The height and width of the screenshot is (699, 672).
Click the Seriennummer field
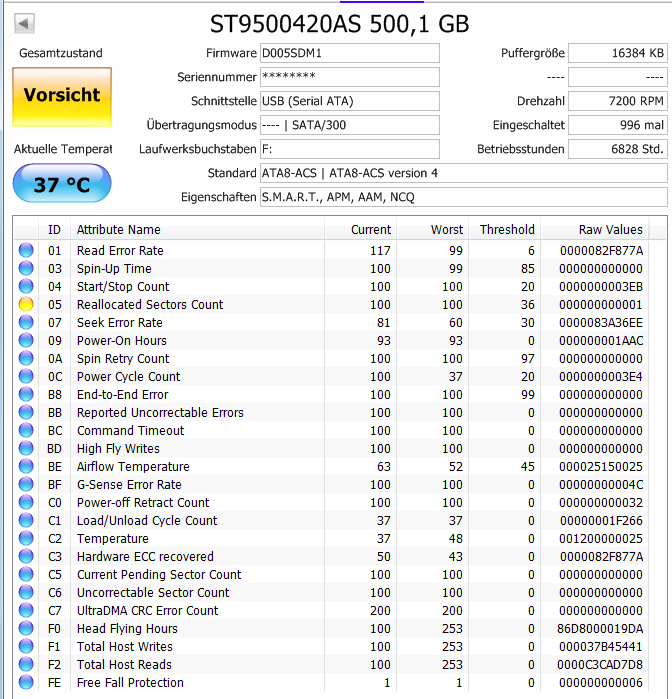click(350, 77)
